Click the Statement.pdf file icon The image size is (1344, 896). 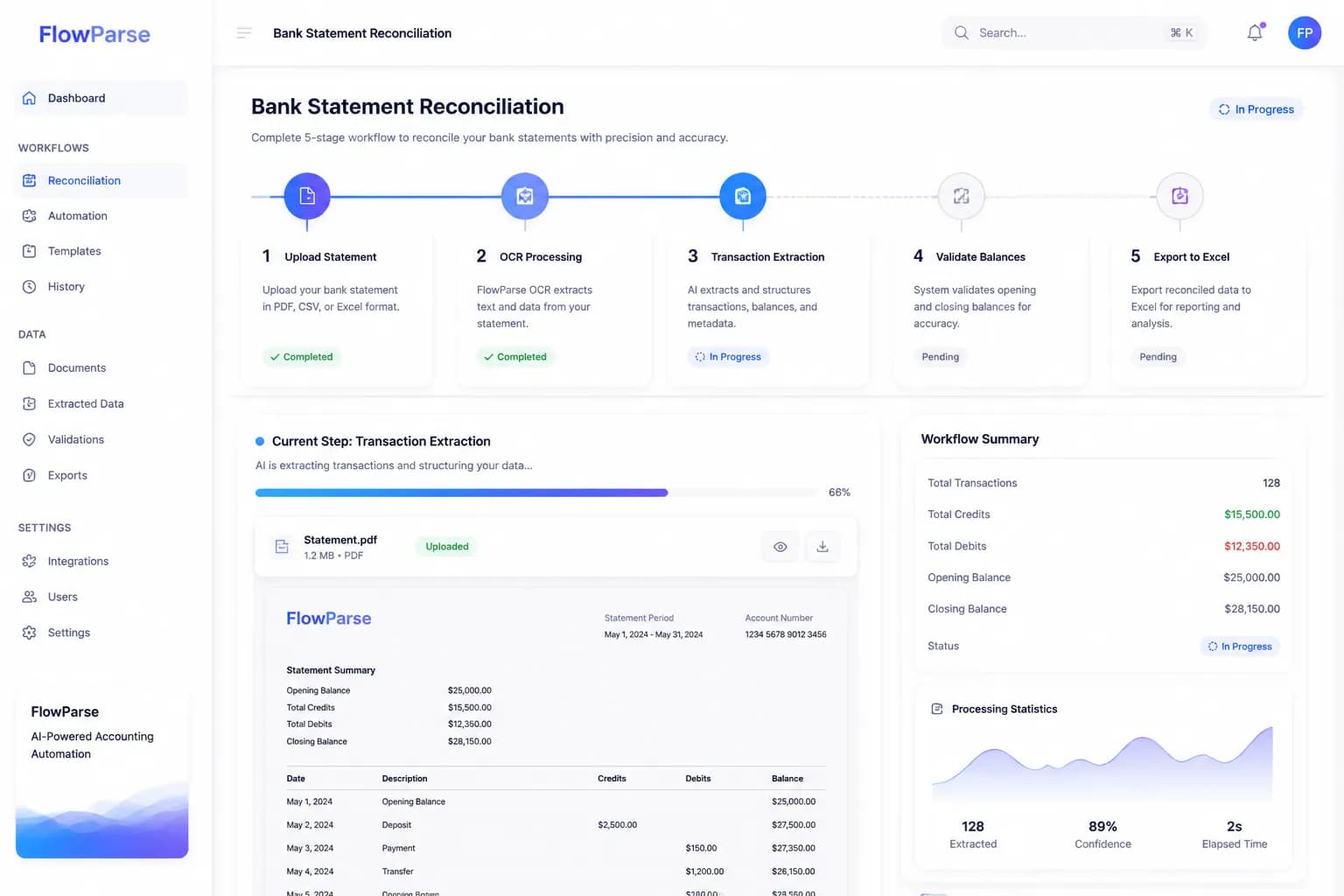[282, 547]
